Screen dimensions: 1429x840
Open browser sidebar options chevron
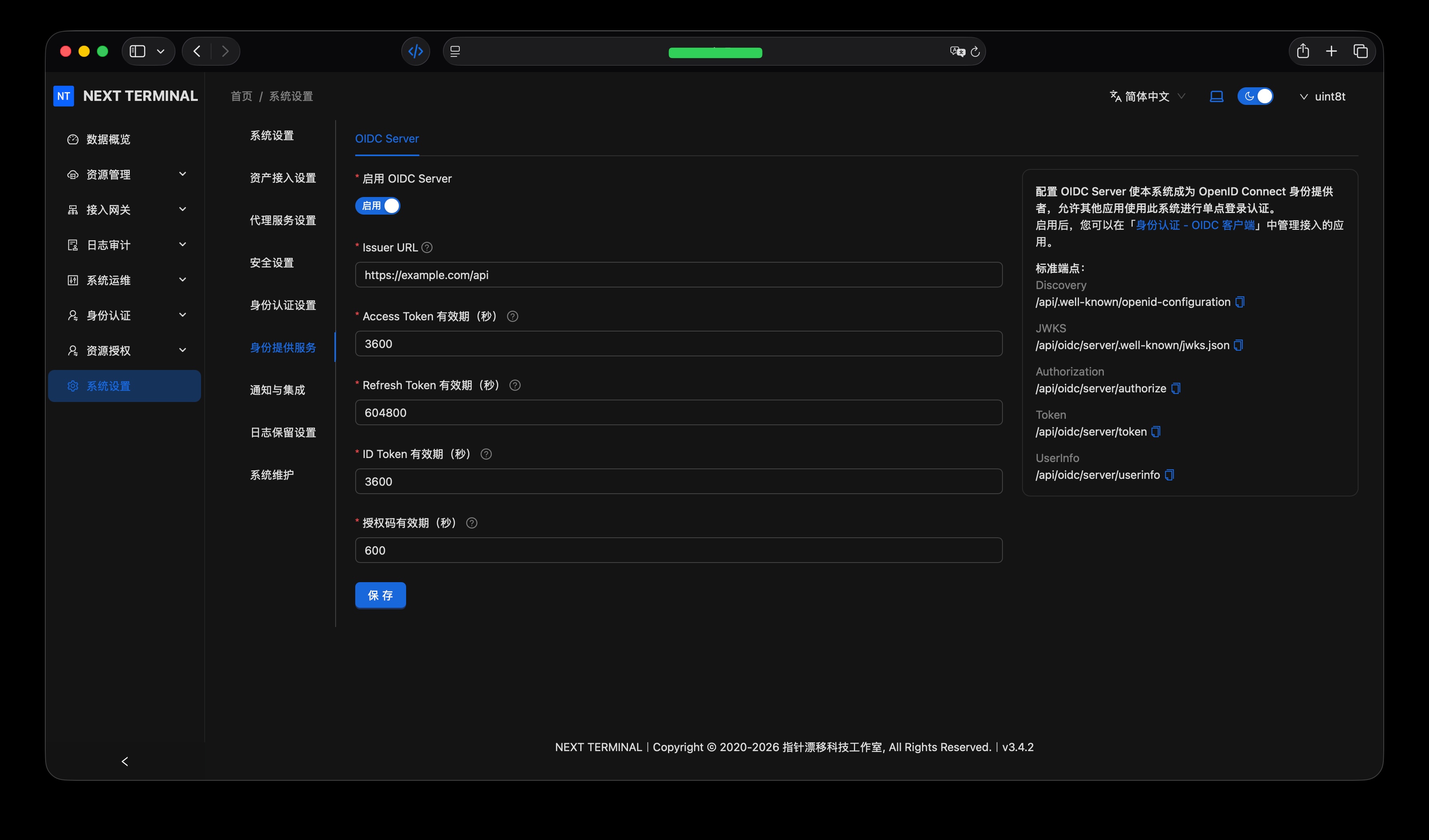pos(161,52)
